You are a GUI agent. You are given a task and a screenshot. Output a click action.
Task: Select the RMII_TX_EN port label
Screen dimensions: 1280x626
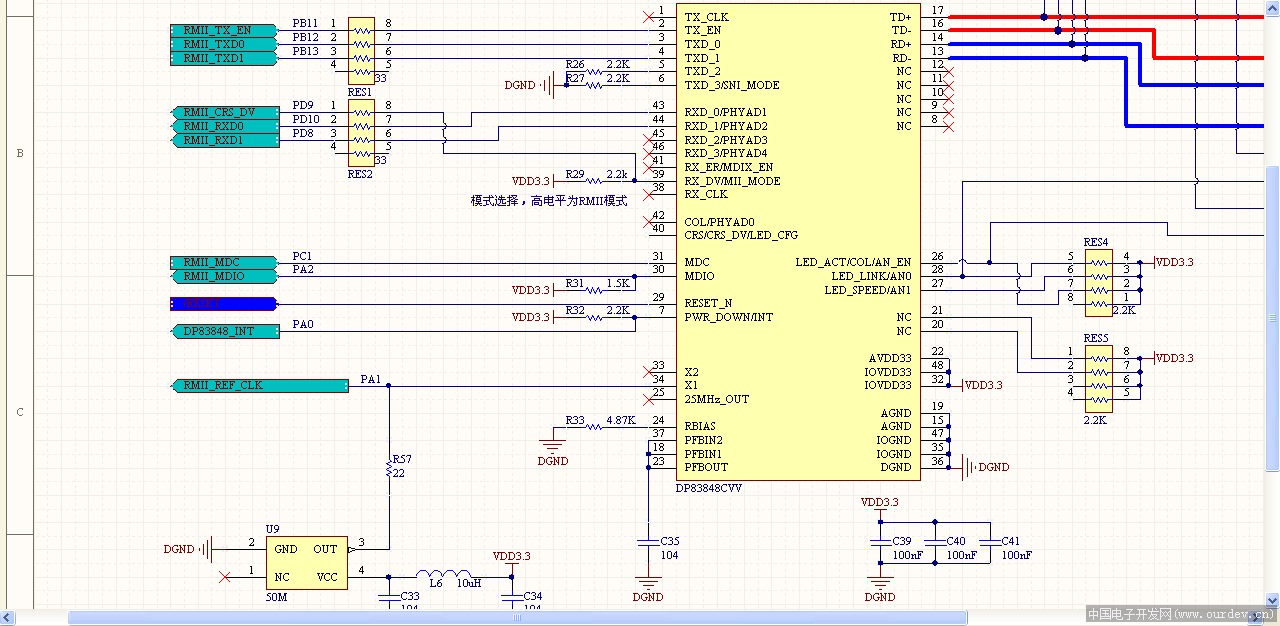222,29
